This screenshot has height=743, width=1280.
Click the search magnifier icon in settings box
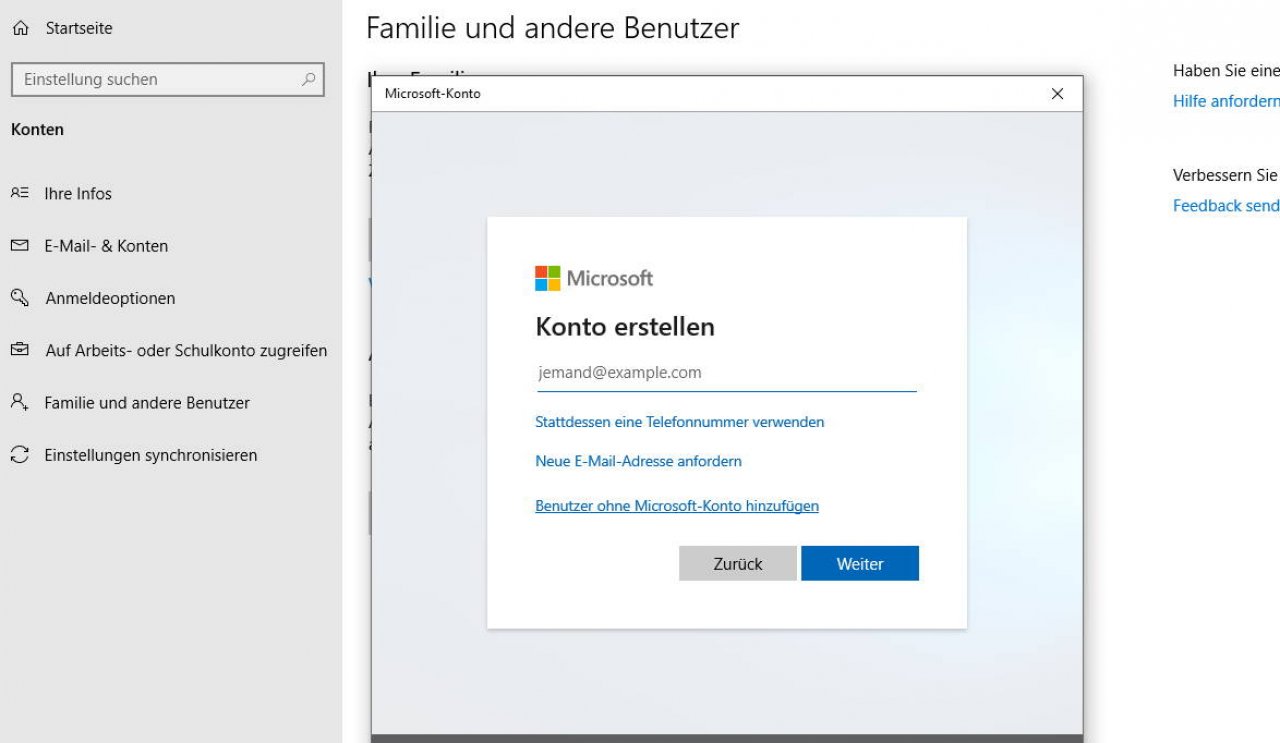click(x=309, y=79)
